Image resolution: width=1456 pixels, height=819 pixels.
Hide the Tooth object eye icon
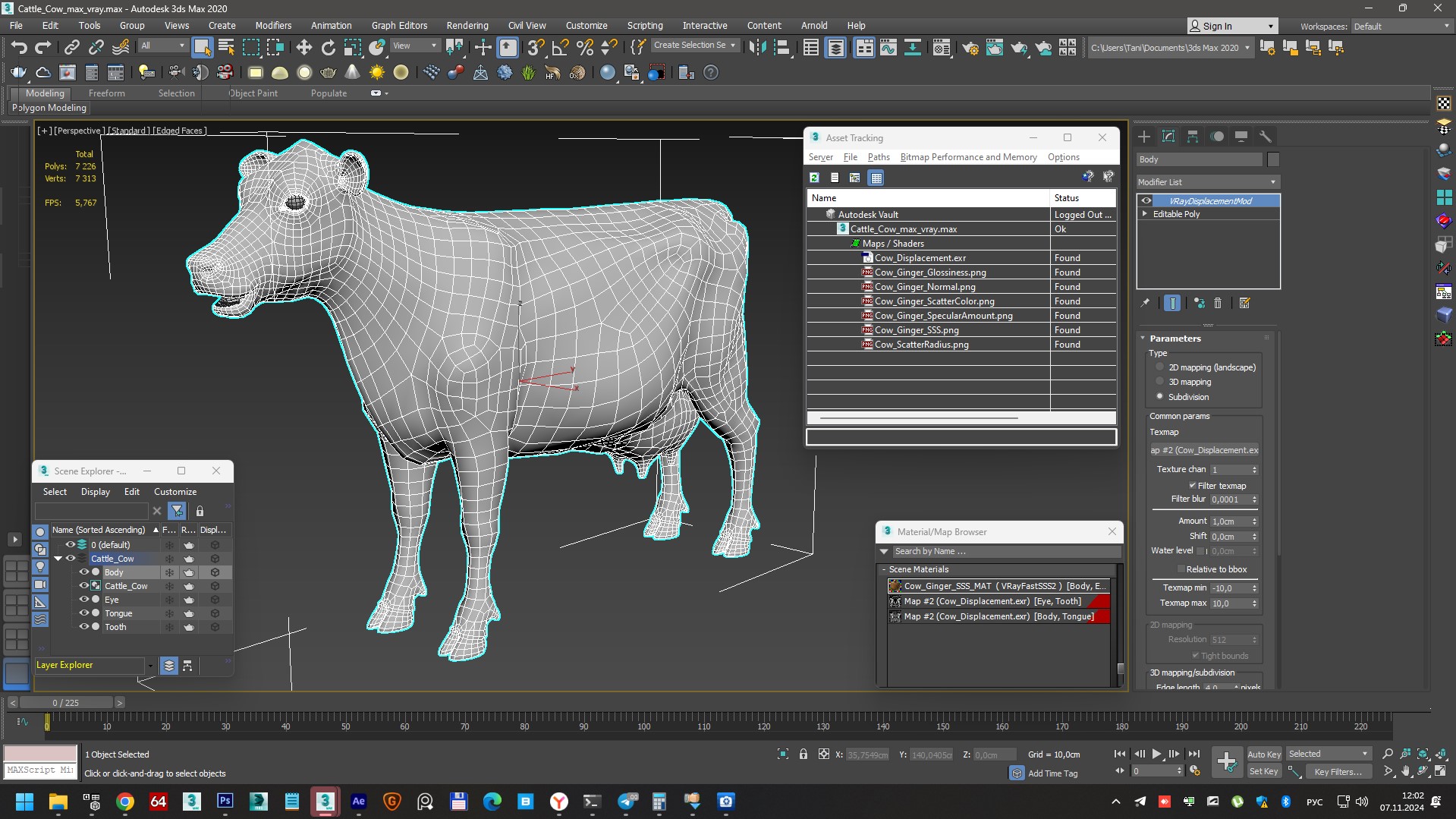pos(84,627)
